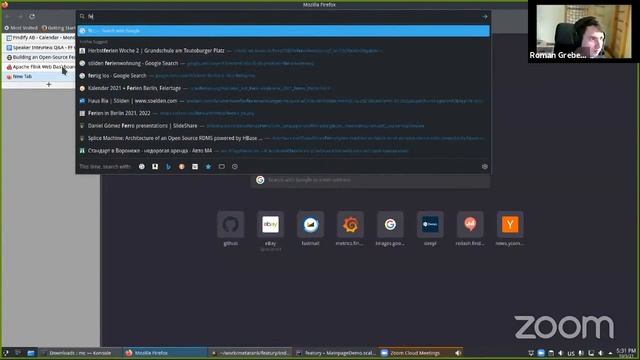Screen dimensions: 640x360
Task: Open the eBay shortcut tile
Action: tap(271, 224)
